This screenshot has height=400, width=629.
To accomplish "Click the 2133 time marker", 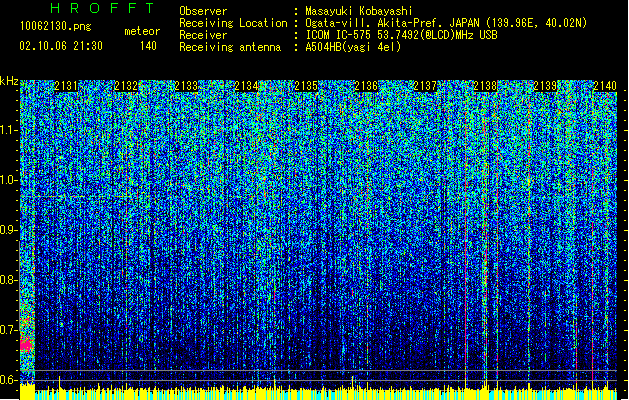I will [x=186, y=86].
